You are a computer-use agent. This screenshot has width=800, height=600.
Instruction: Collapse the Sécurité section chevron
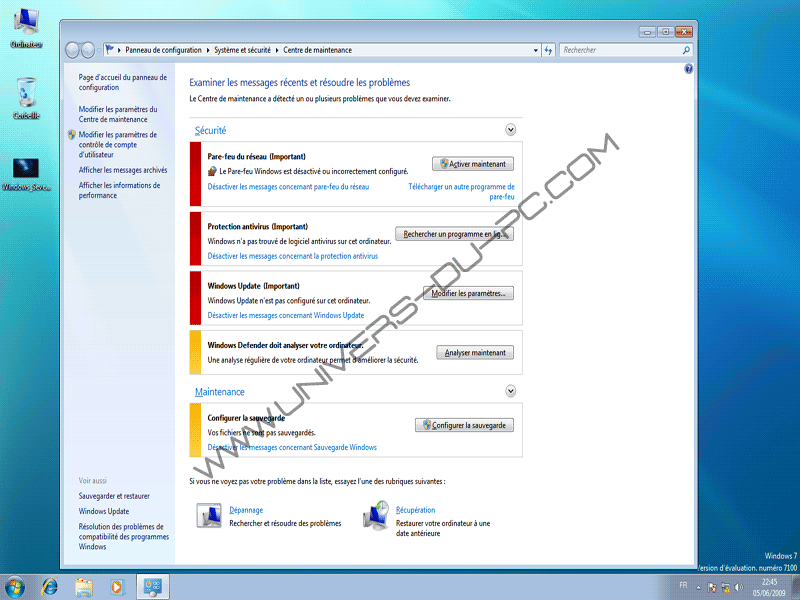pyautogui.click(x=510, y=130)
